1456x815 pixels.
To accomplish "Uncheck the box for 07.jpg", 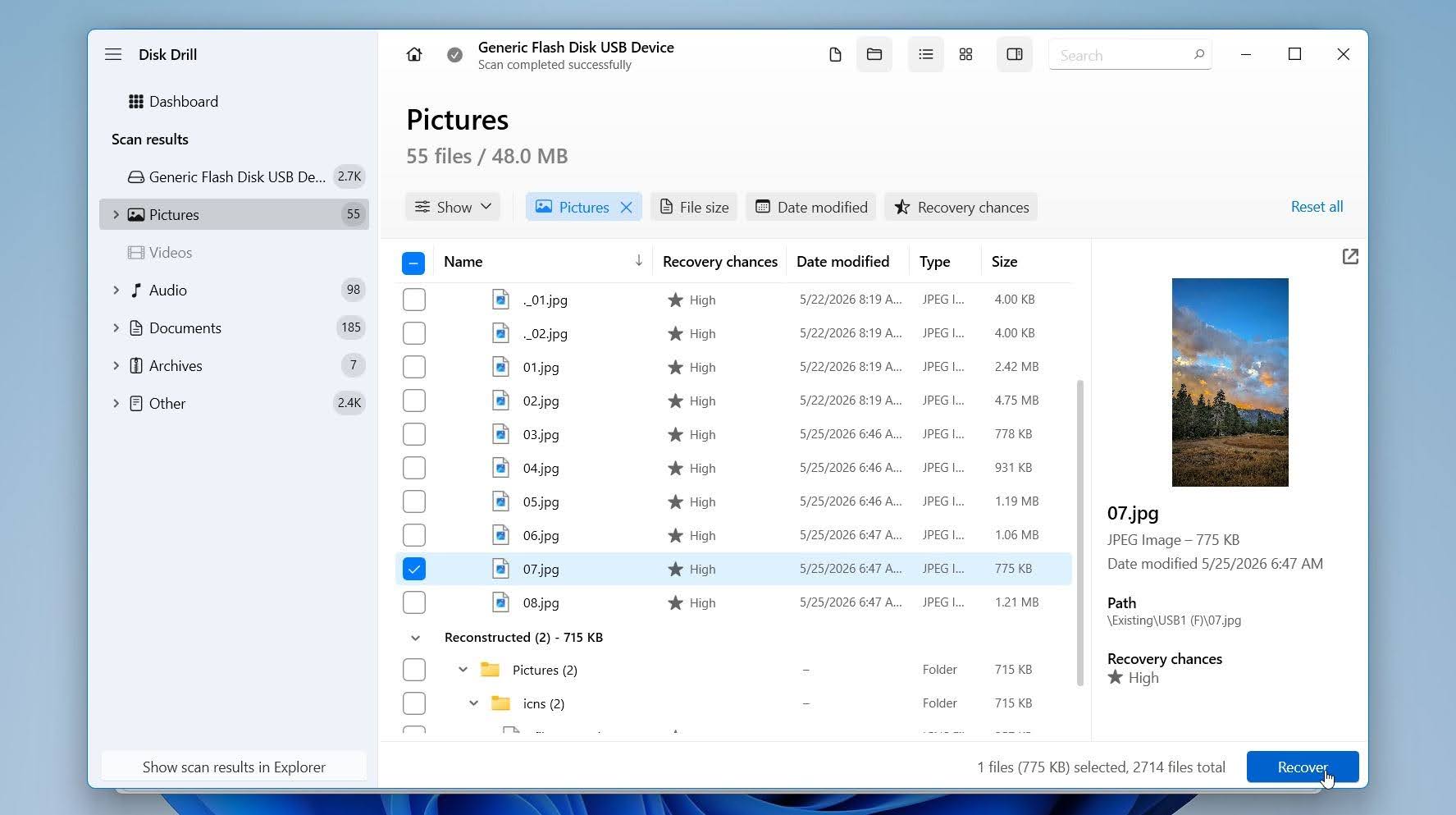I will tap(414, 569).
